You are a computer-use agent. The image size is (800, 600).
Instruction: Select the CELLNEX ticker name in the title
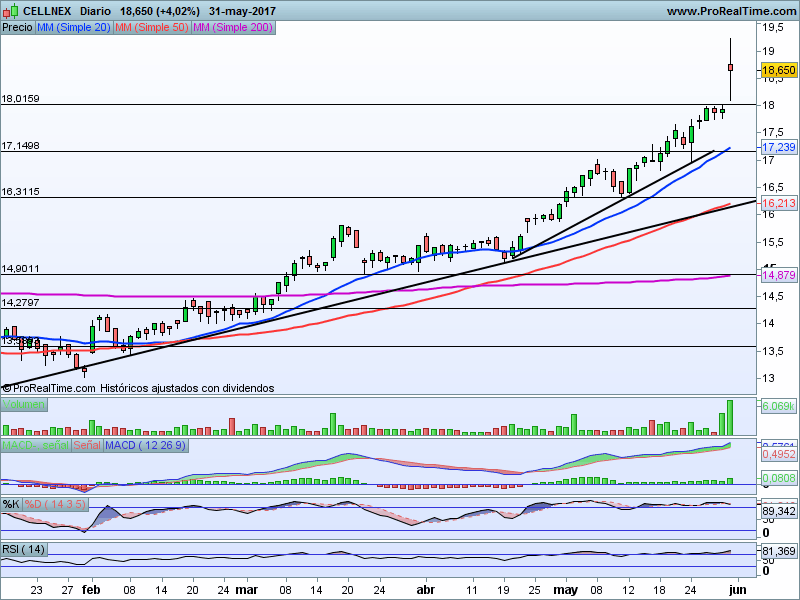48,11
